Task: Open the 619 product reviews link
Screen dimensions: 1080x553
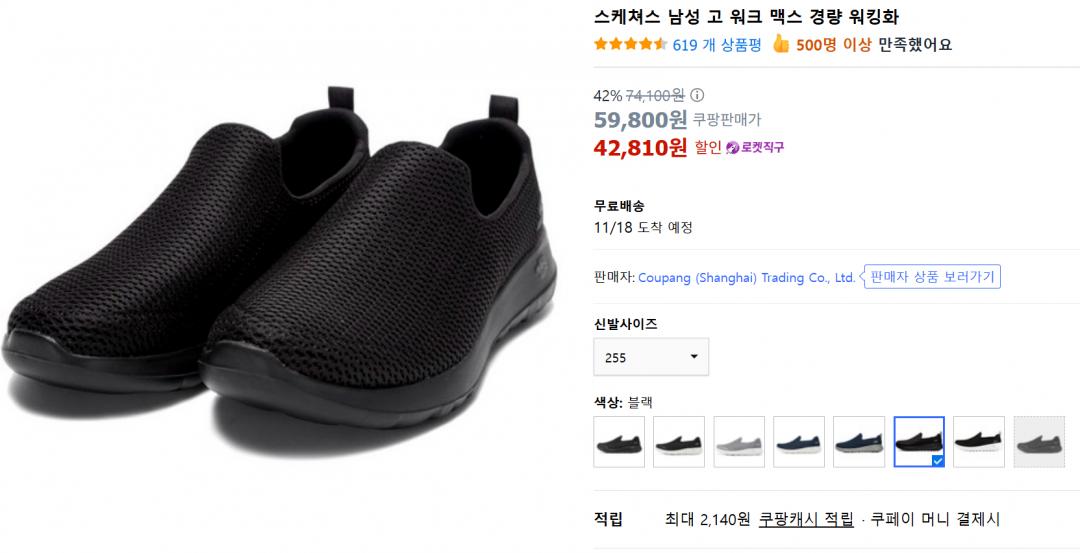Action: tap(717, 44)
